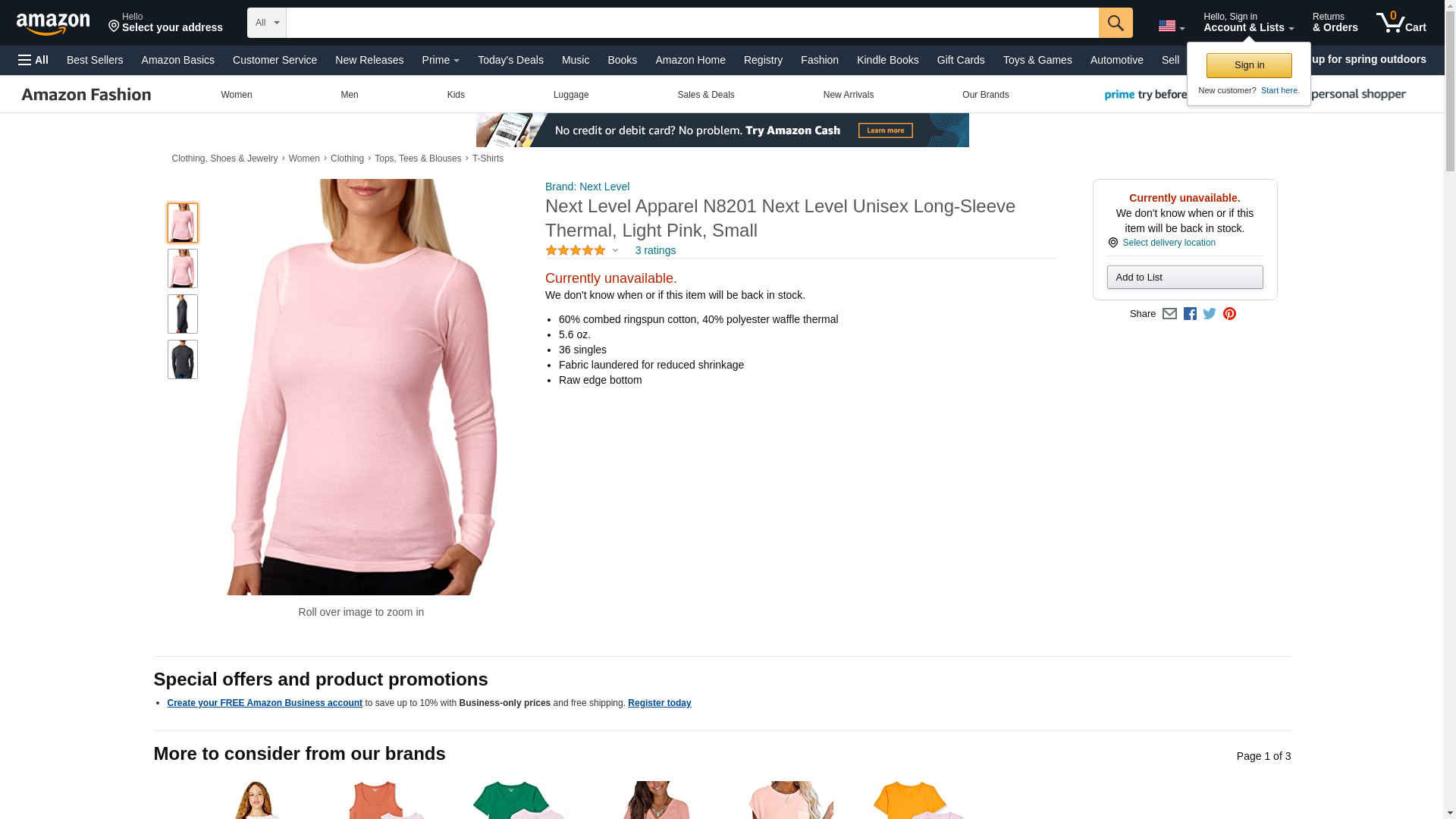Expand the Prime menu in navigation bar
This screenshot has width=1456, height=819.
pyautogui.click(x=441, y=60)
